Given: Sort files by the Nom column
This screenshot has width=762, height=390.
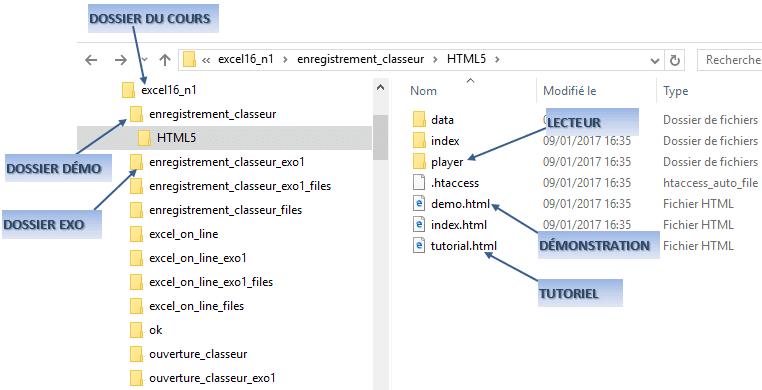Looking at the screenshot, I should (x=423, y=91).
